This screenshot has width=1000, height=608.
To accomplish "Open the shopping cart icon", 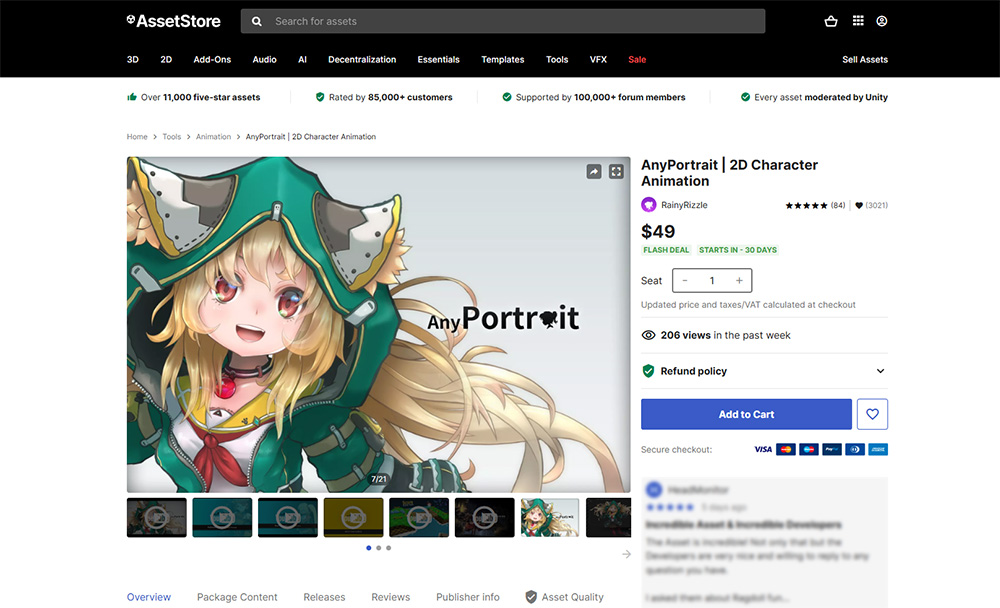I will (830, 21).
